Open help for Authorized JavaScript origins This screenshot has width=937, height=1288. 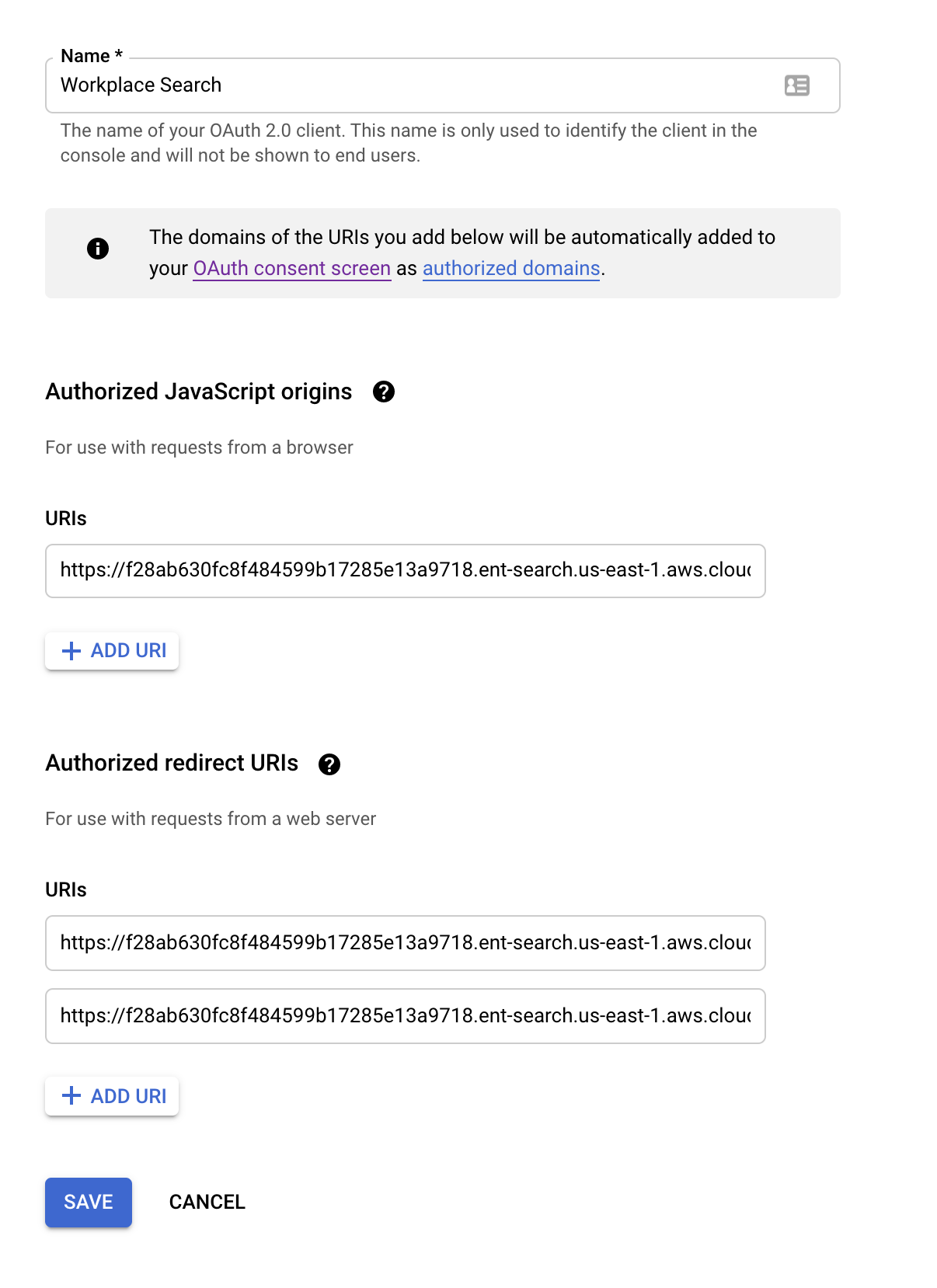[x=384, y=392]
